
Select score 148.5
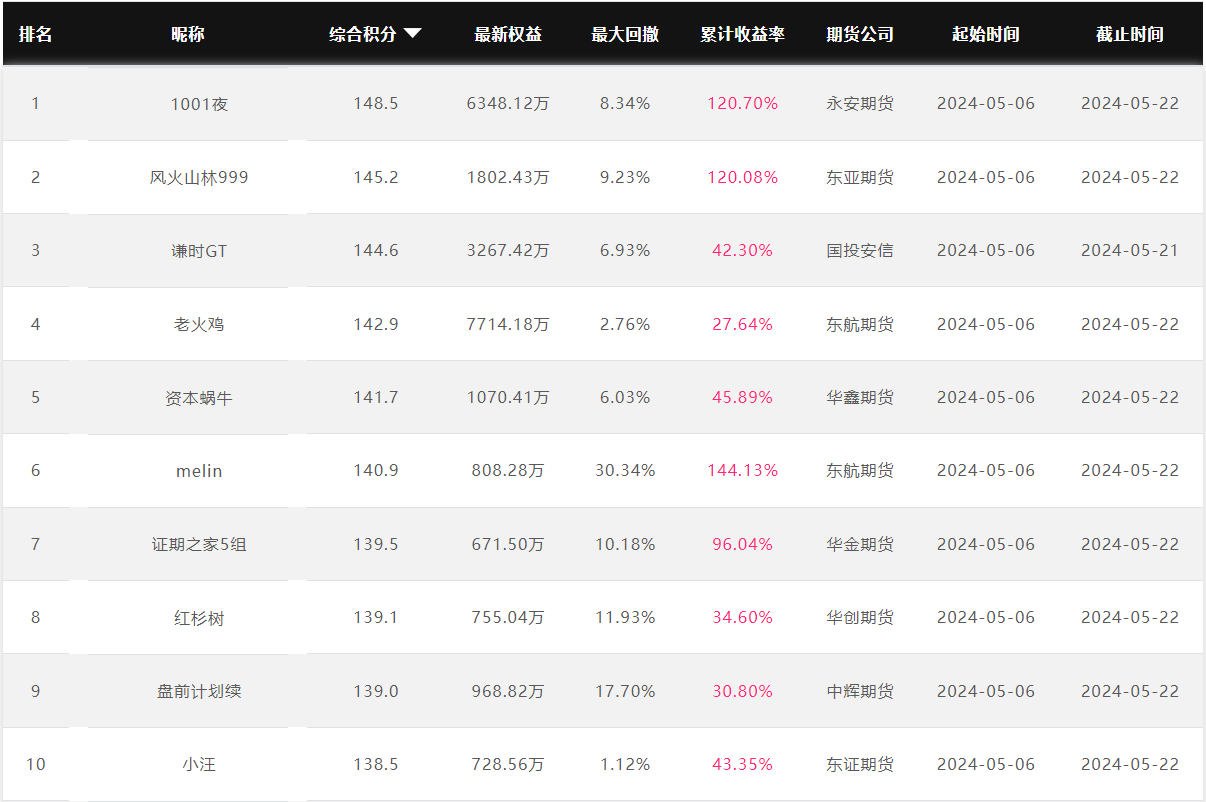tap(376, 103)
